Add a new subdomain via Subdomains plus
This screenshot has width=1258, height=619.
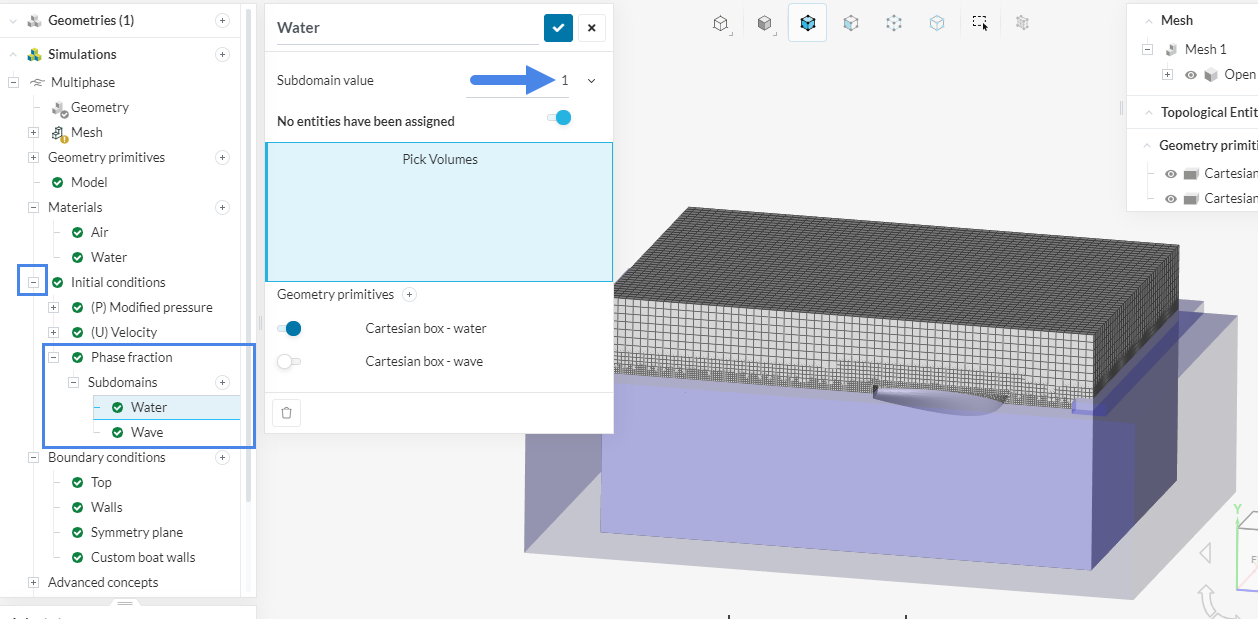222,382
